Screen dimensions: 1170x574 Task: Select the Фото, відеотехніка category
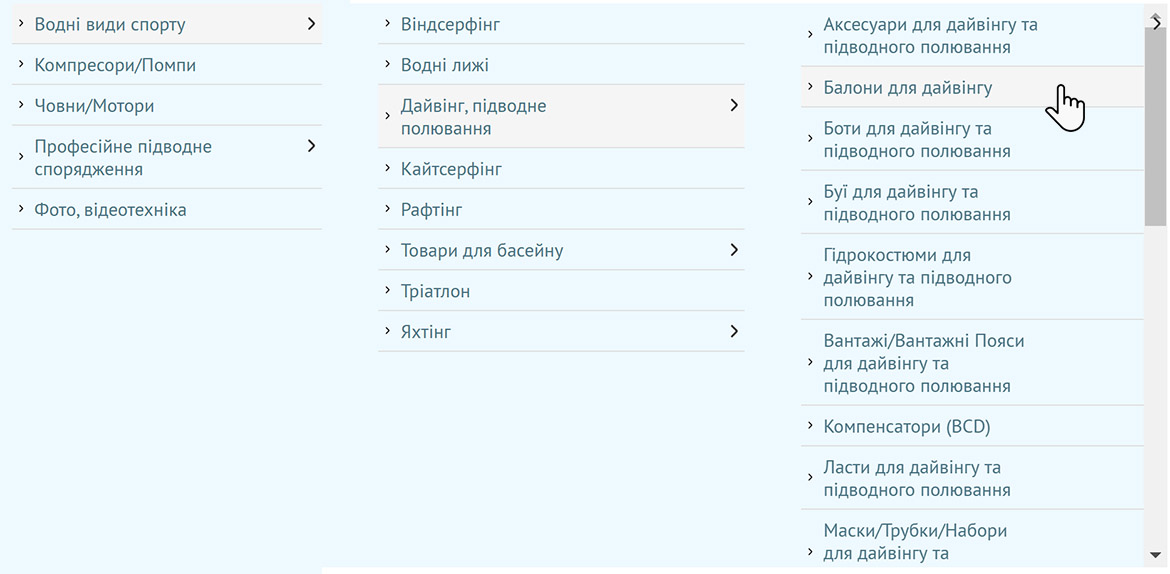point(110,210)
